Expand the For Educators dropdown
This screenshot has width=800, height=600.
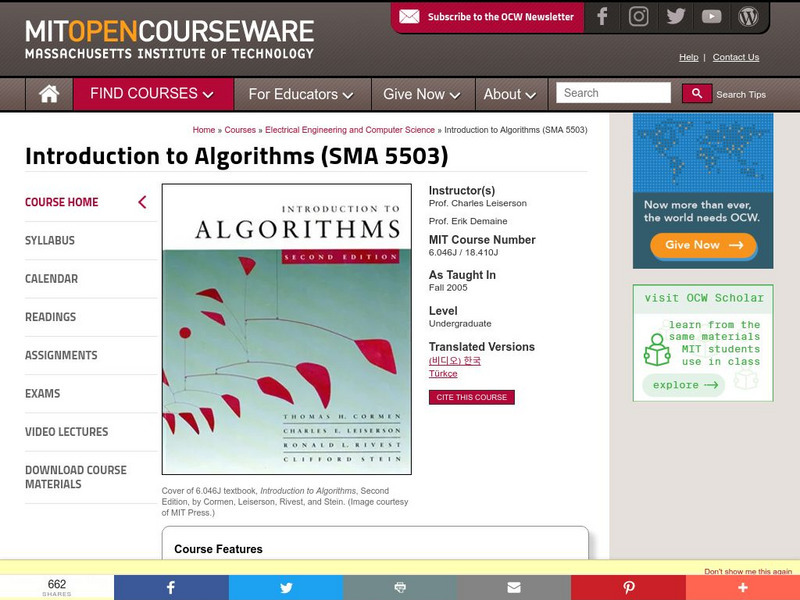301,94
